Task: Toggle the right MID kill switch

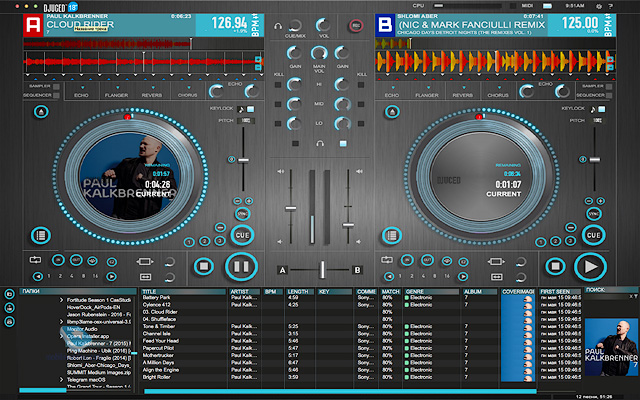Action: tap(361, 104)
